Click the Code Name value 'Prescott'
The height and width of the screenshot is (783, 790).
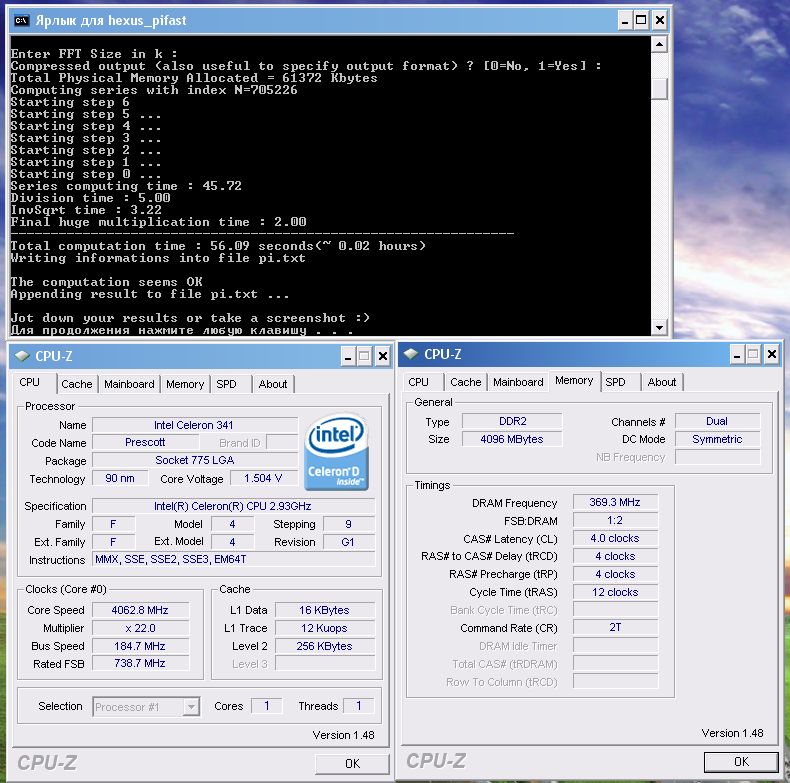(145, 442)
